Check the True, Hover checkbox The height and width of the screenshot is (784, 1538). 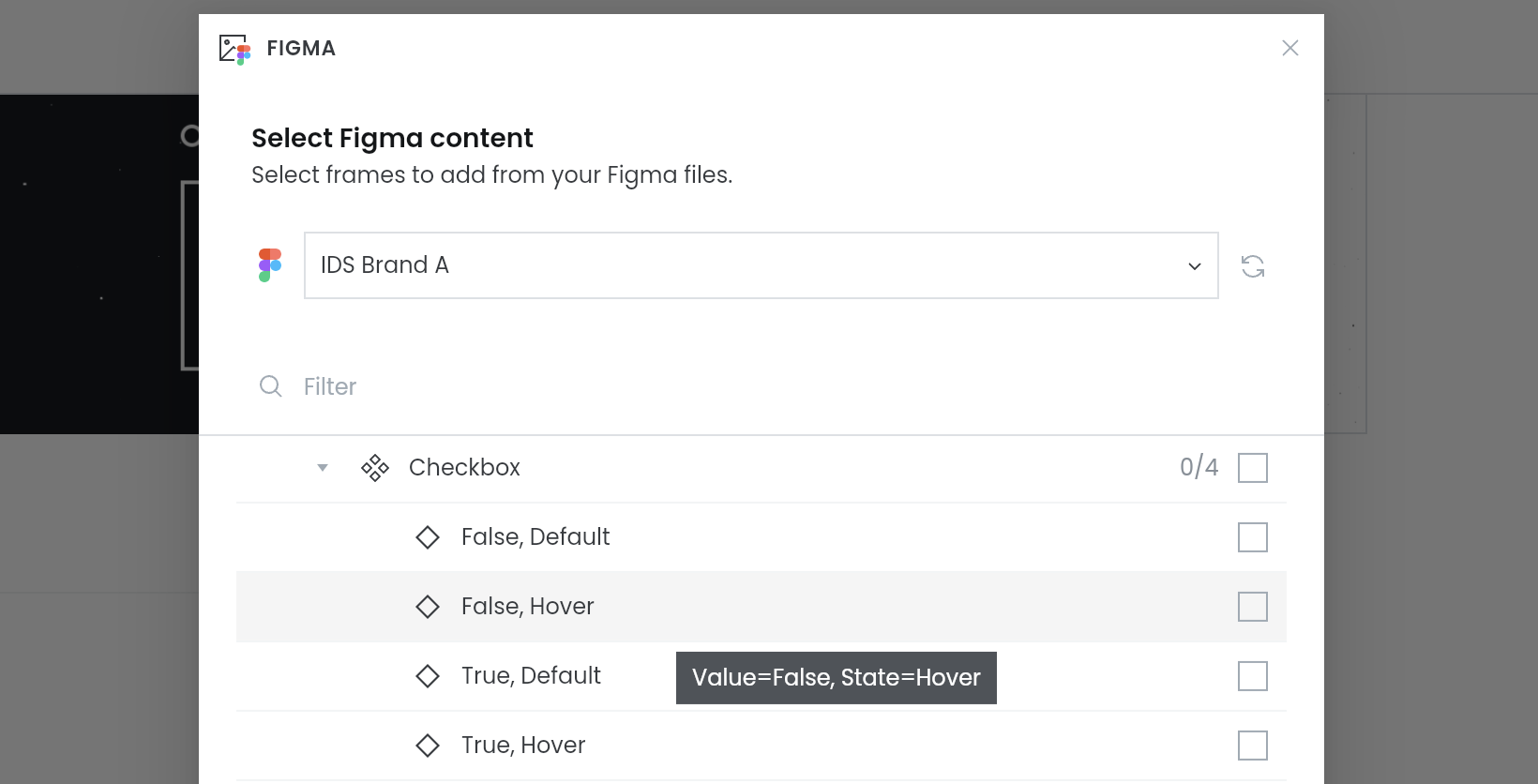tap(1253, 746)
